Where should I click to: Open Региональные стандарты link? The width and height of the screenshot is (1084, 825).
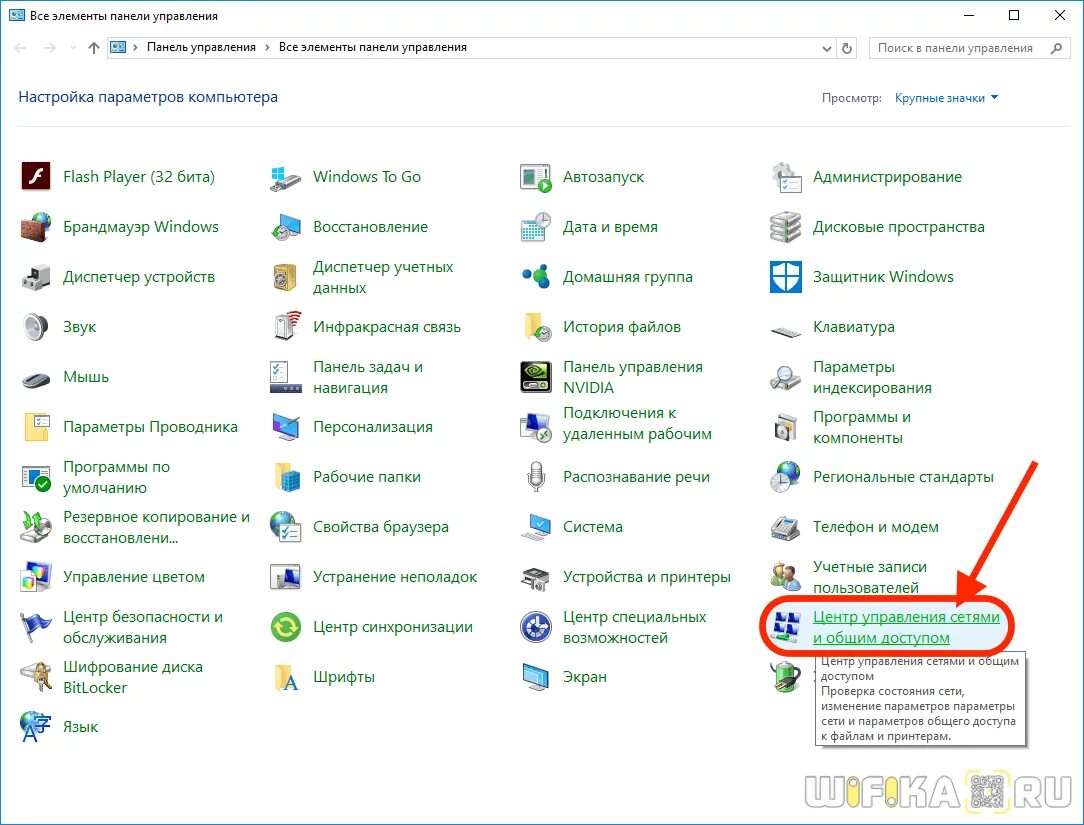point(903,477)
